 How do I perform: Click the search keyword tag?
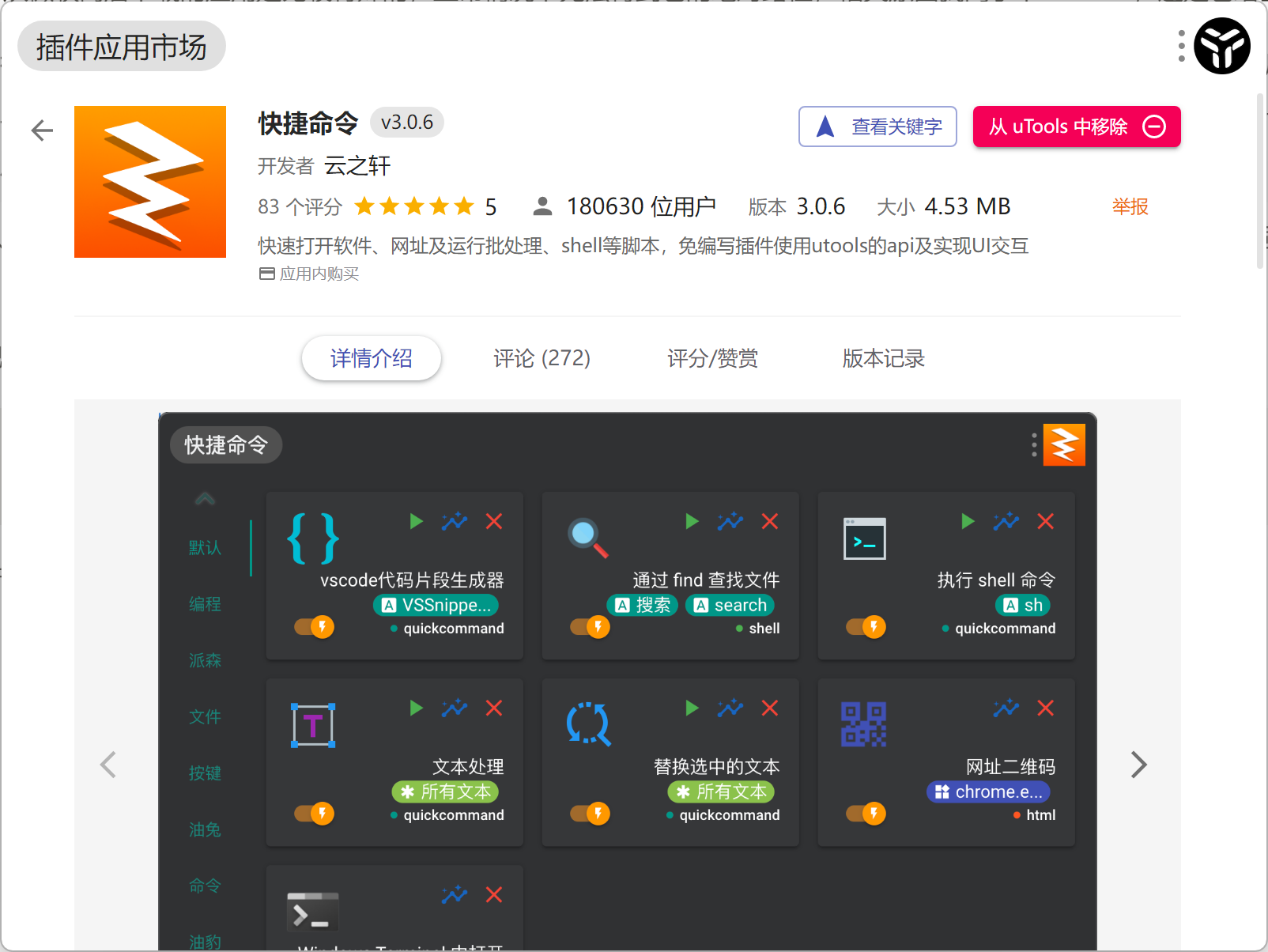point(730,605)
